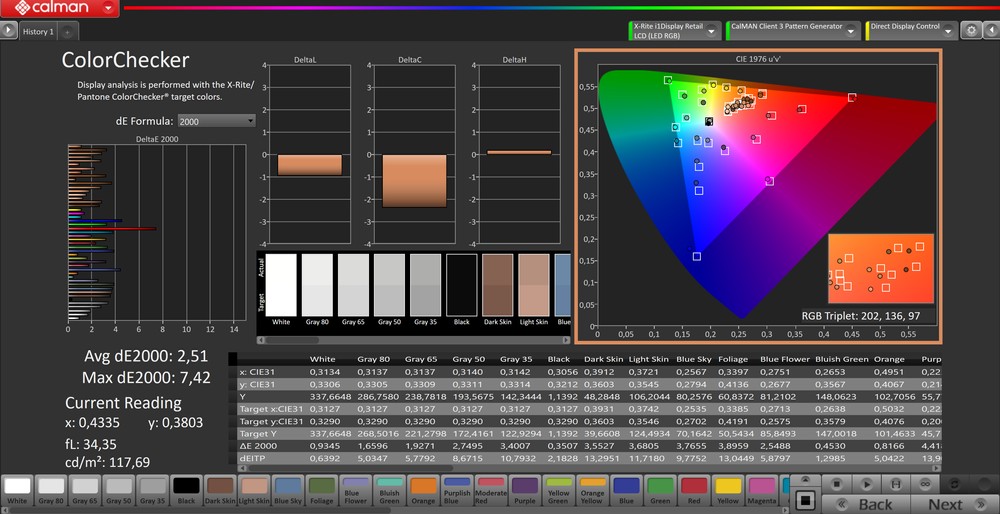
Task: Switch to the History 1 tab
Action: click(x=38, y=31)
